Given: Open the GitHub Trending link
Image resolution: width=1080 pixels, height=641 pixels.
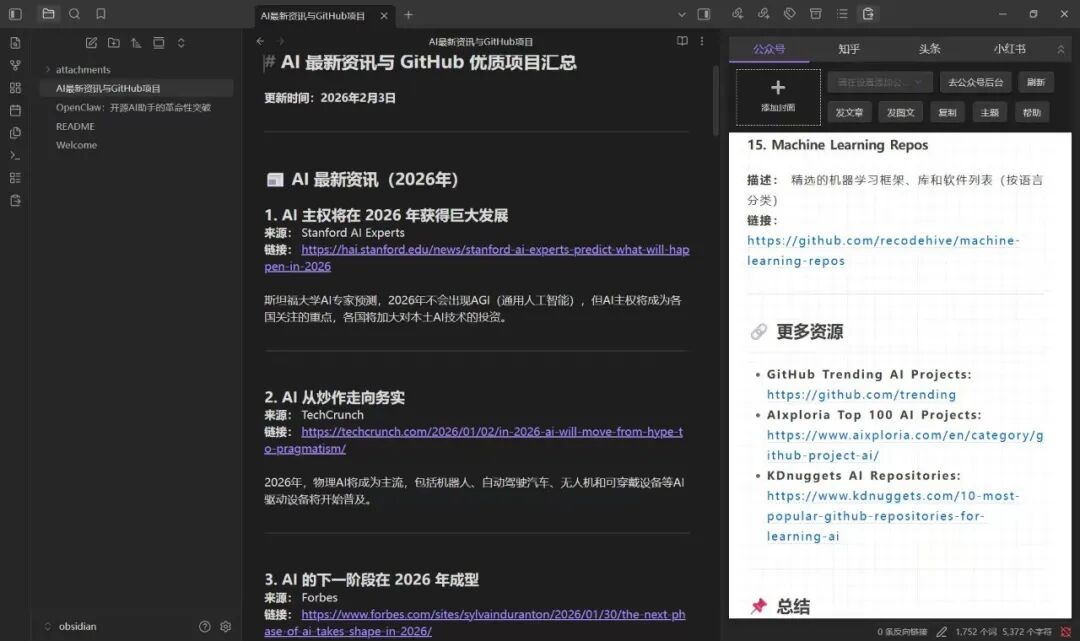Looking at the screenshot, I should 861,395.
